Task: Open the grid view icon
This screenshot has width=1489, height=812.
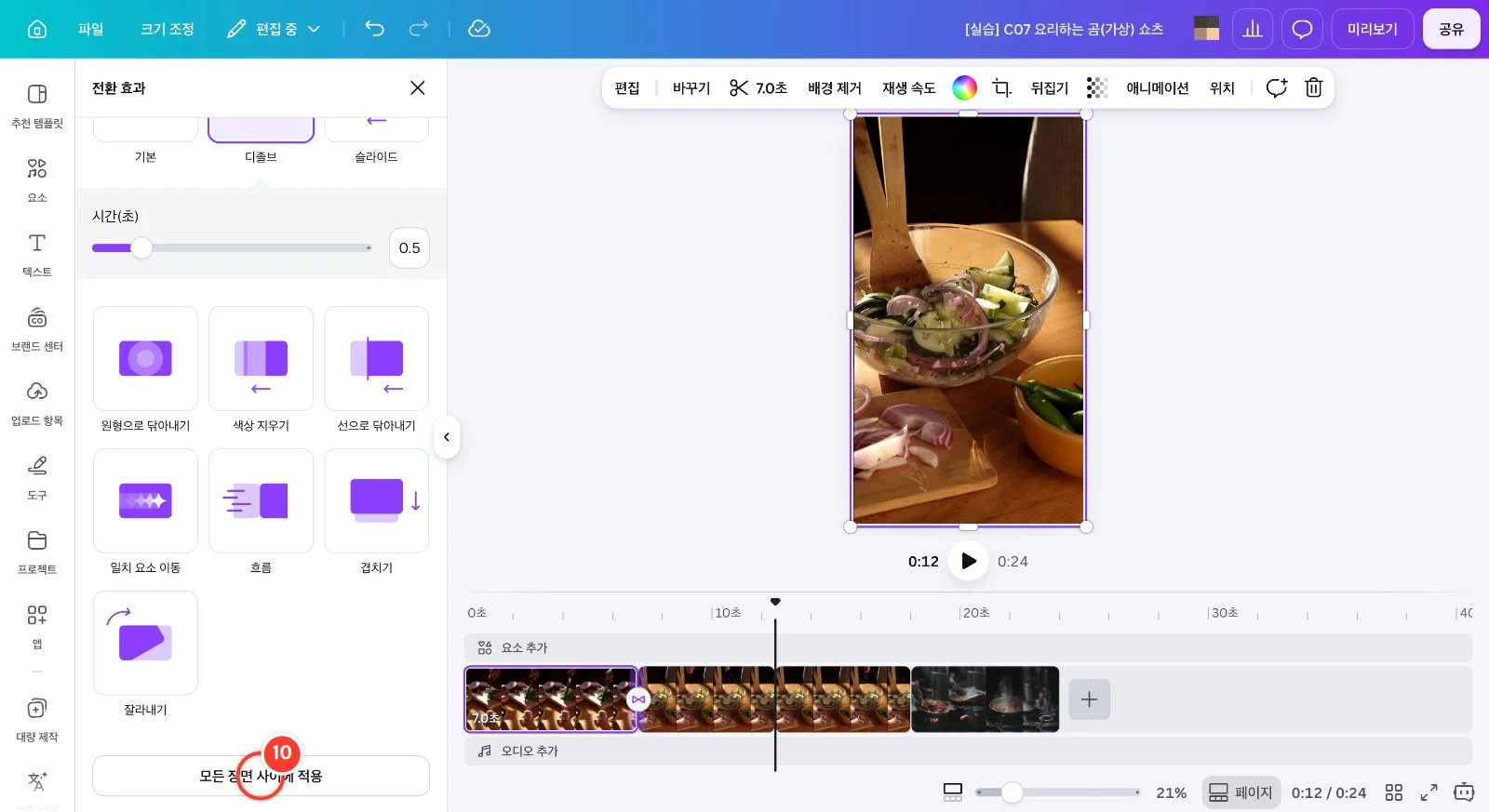Action: pos(1393,792)
